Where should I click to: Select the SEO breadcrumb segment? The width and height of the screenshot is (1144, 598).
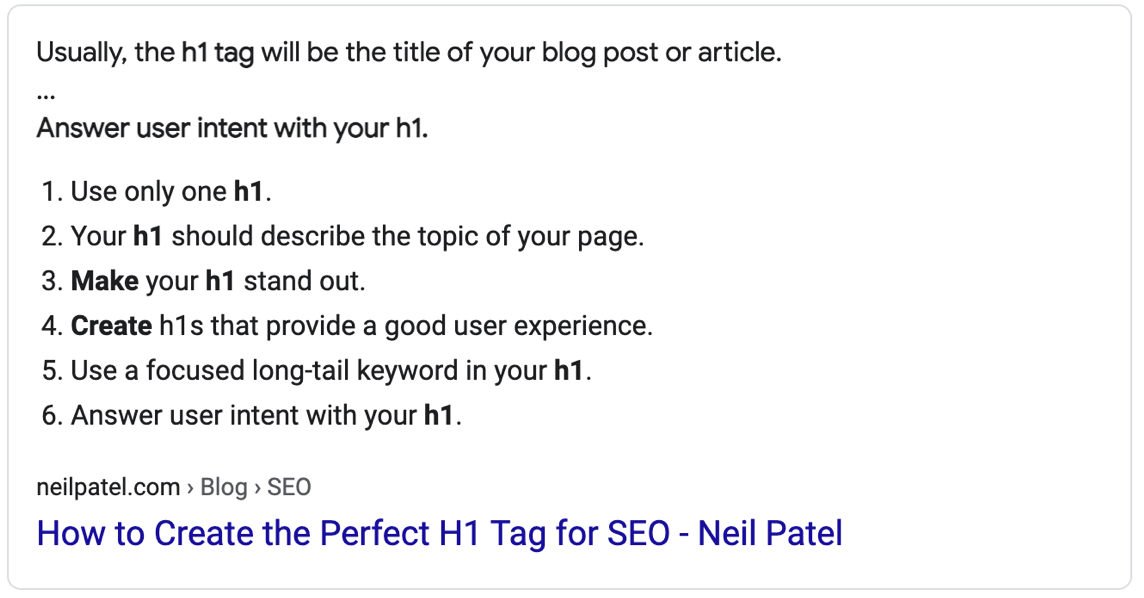289,487
